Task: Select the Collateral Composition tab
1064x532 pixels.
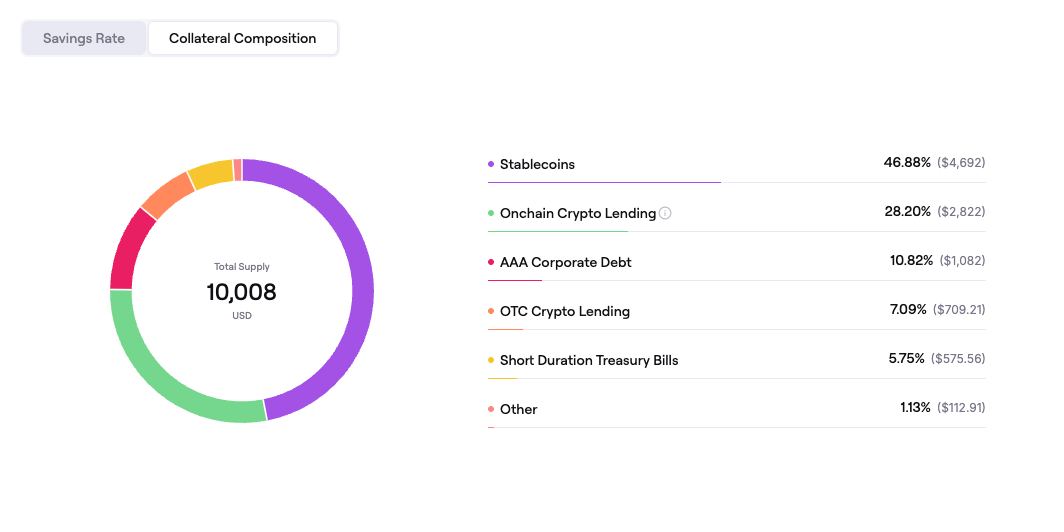Action: click(x=242, y=39)
